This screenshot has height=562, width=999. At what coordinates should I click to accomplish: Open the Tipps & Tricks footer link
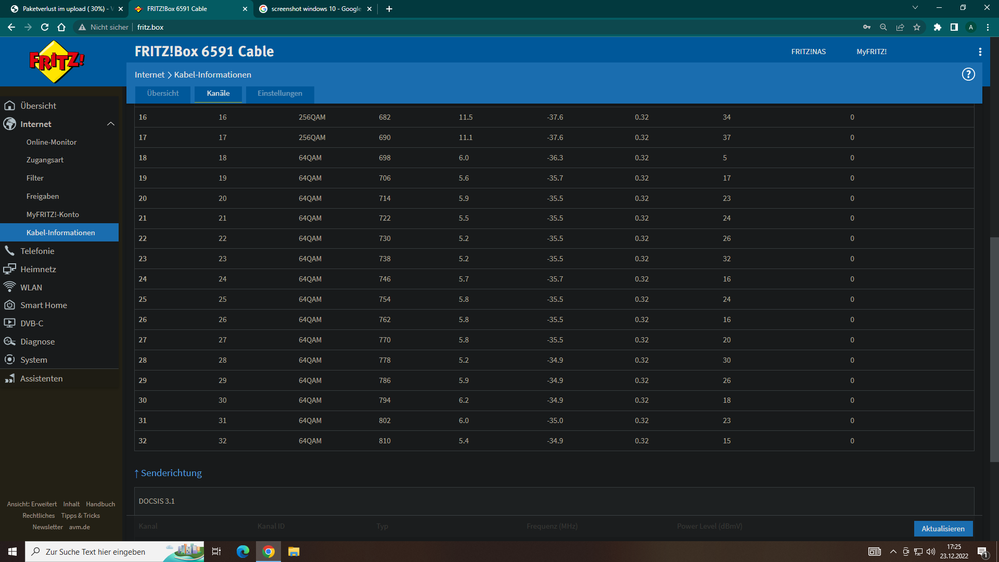pyautogui.click(x=80, y=515)
